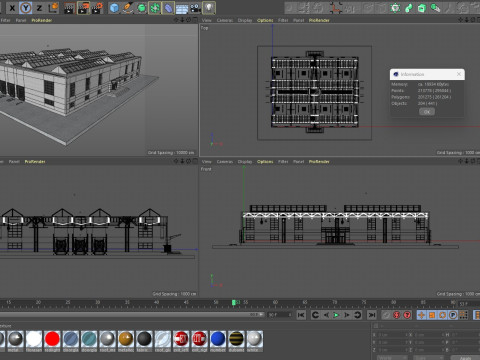Click the green Array cloner icon
Viewport: 480px width, 360px height.
click(155, 8)
